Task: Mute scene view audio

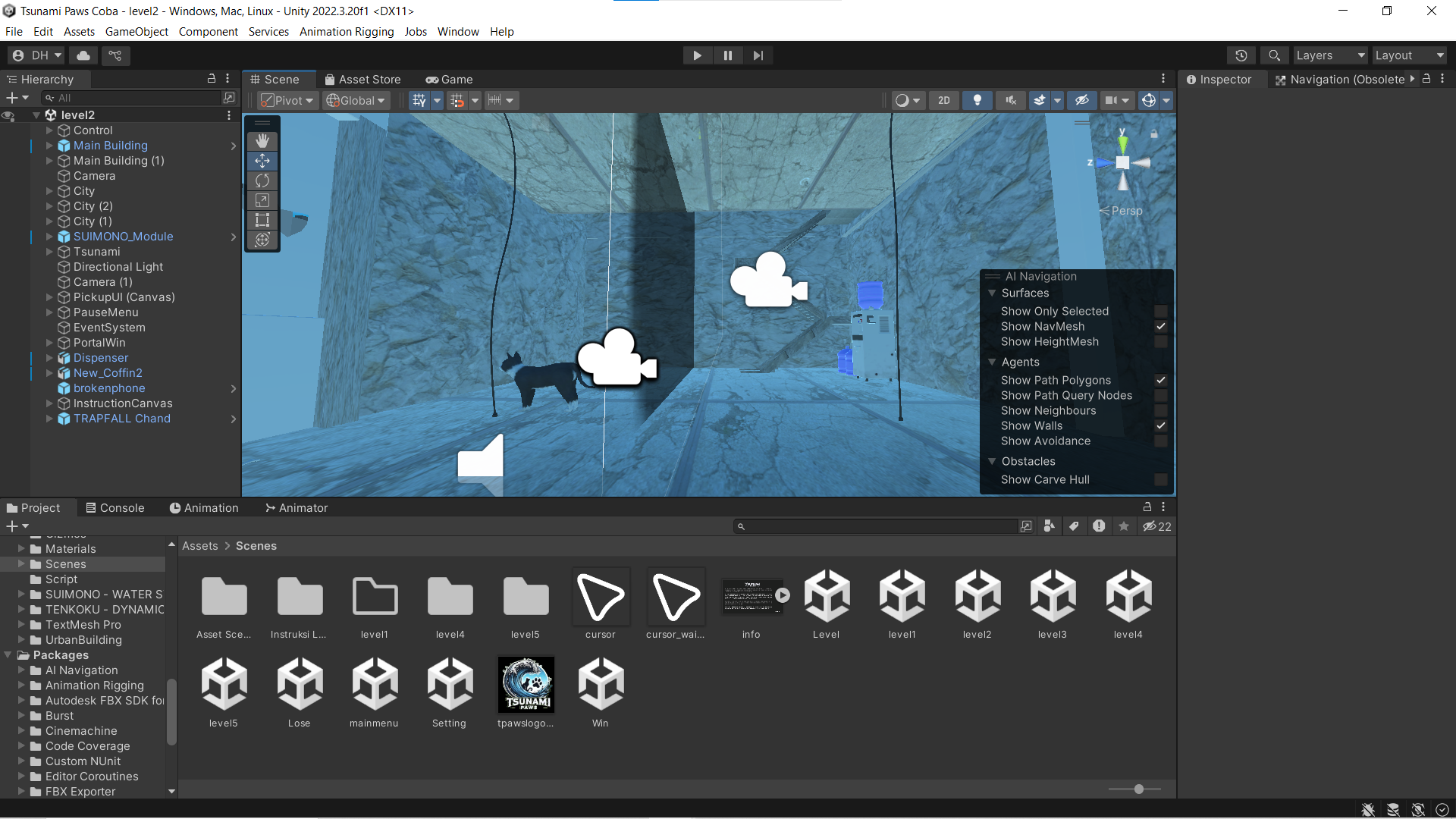Action: point(1010,99)
